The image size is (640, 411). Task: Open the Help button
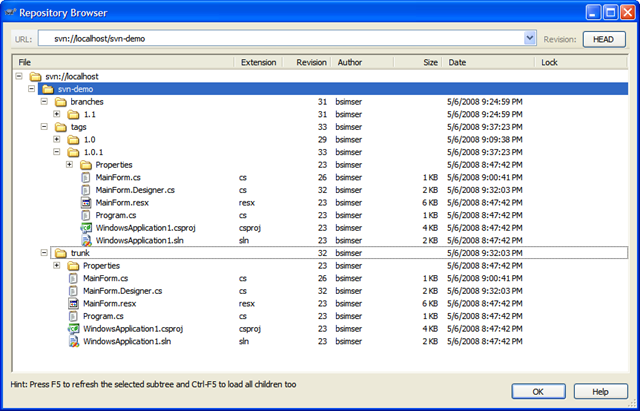pos(601,391)
